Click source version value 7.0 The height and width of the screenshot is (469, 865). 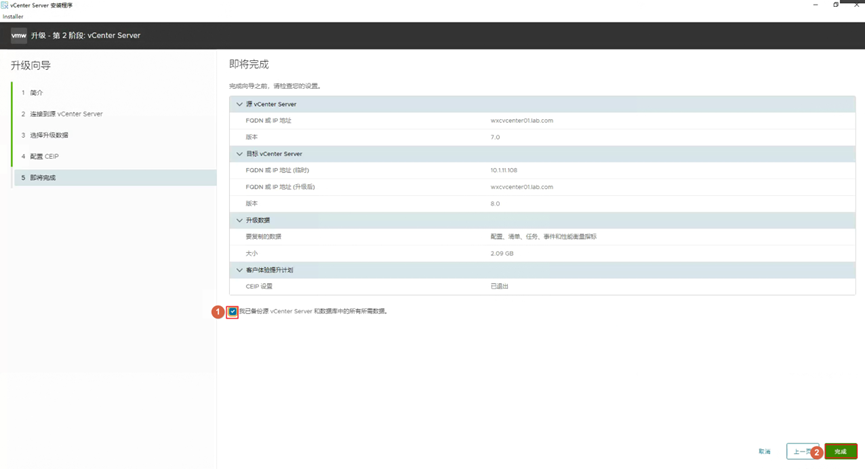pos(495,137)
